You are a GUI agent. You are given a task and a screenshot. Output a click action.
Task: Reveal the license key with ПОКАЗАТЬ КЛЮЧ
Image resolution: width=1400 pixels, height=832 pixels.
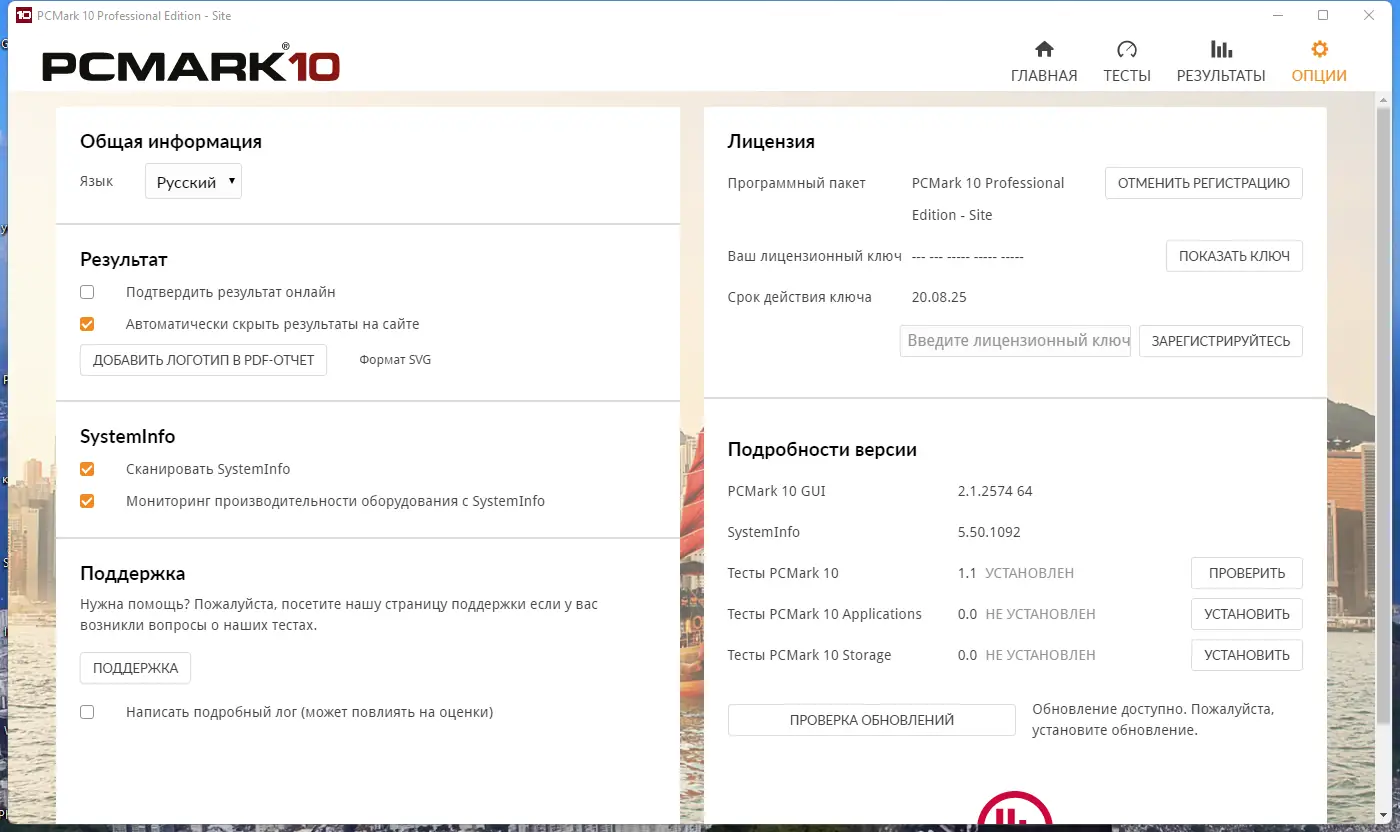click(1233, 256)
